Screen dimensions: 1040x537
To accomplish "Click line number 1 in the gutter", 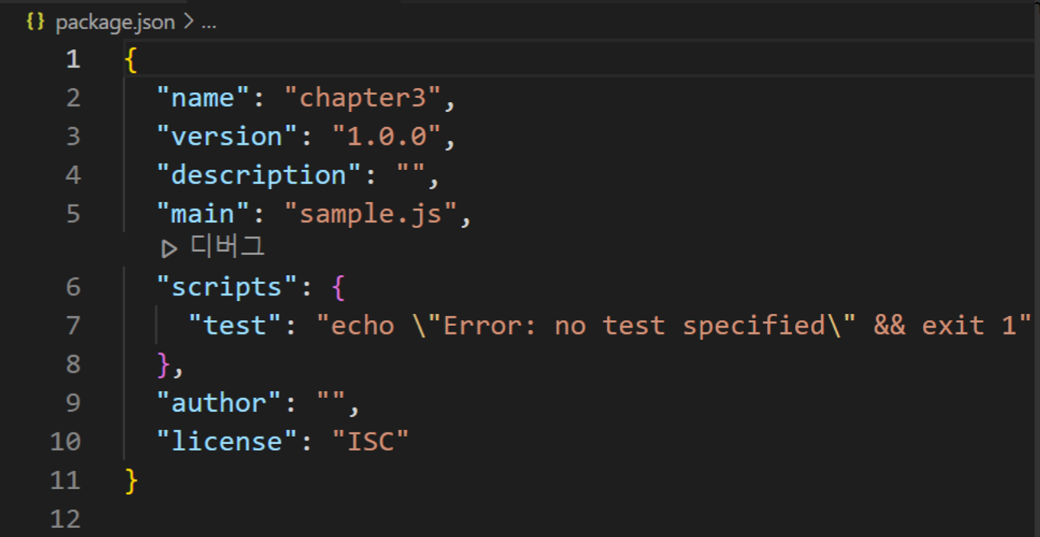I will click(x=73, y=60).
